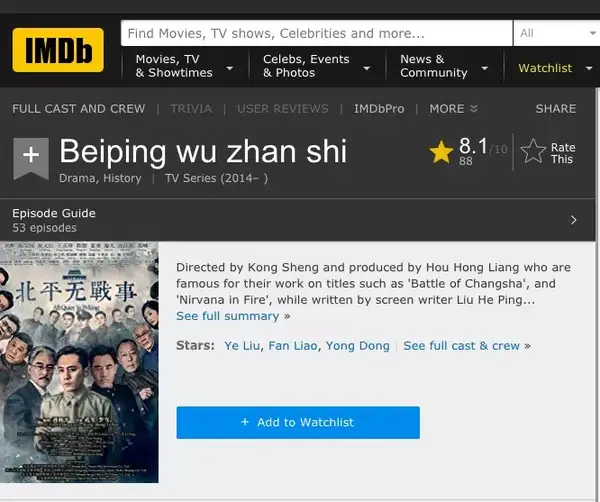The height and width of the screenshot is (502, 600).
Task: Open See full cast & crew link
Action: [x=462, y=346]
